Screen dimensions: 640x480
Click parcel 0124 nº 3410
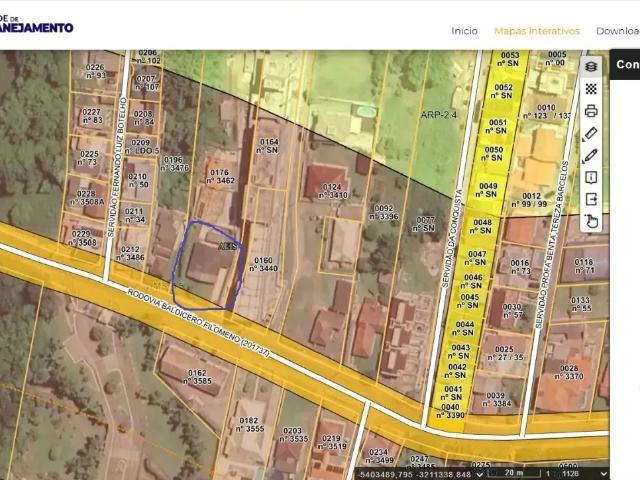click(332, 190)
